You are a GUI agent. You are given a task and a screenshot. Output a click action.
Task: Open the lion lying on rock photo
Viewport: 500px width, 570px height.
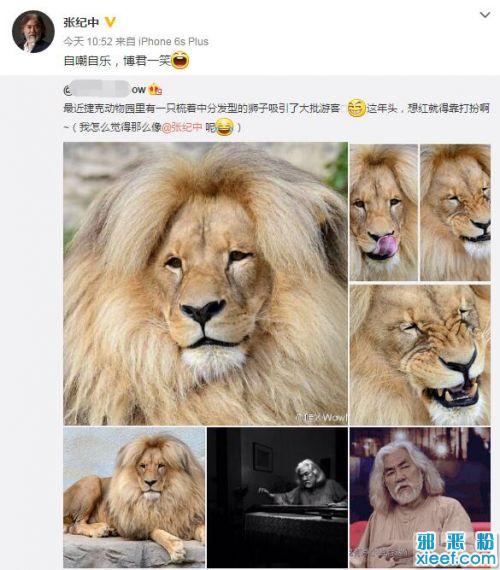[134, 497]
